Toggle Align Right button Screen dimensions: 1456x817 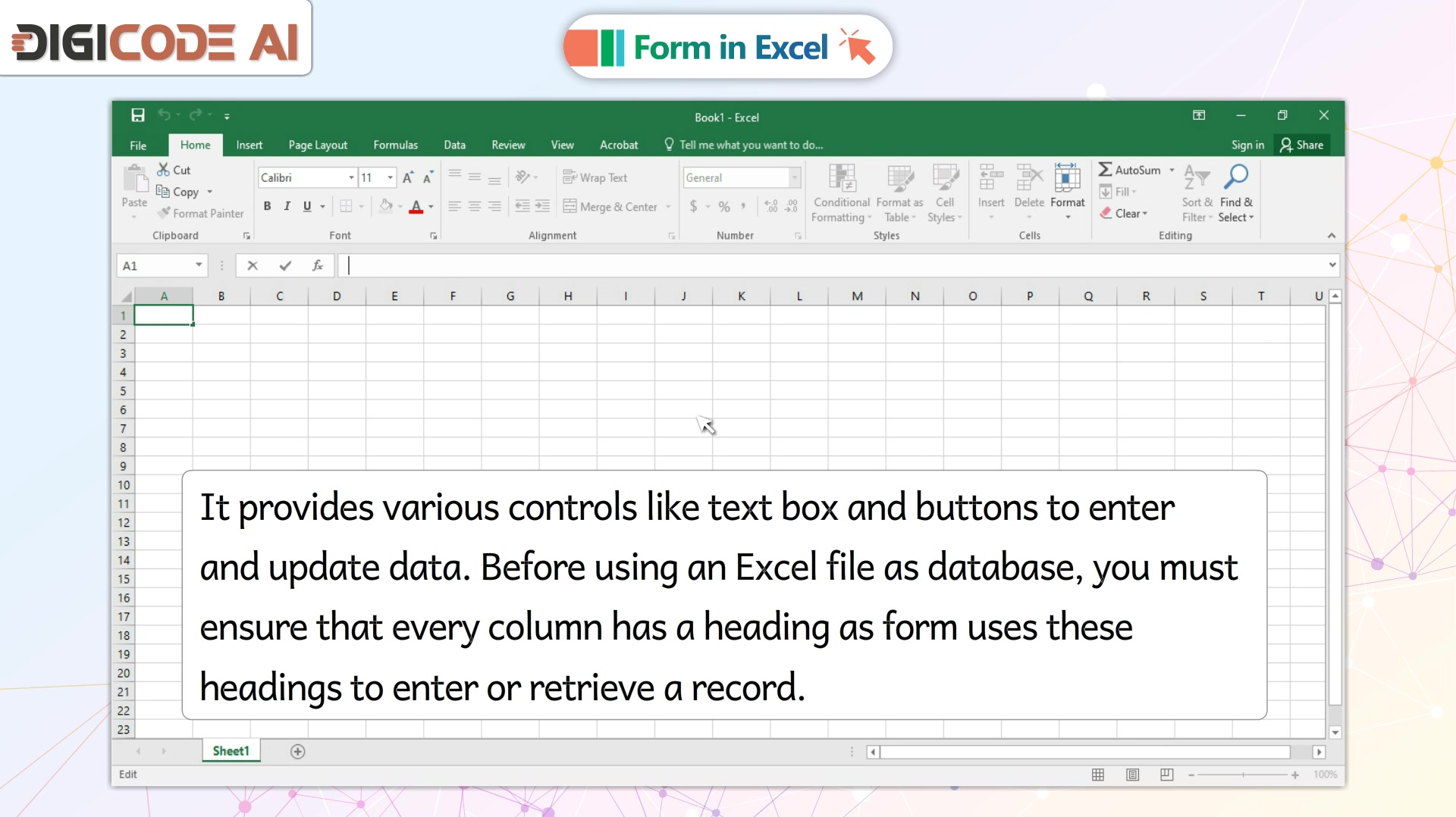click(494, 206)
